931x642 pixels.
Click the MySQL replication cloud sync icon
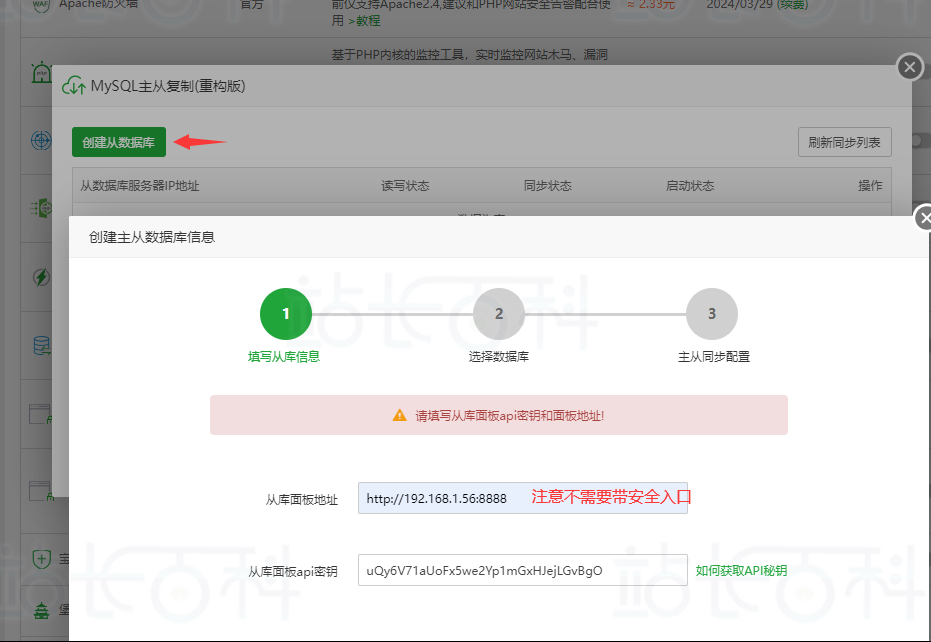[73, 86]
